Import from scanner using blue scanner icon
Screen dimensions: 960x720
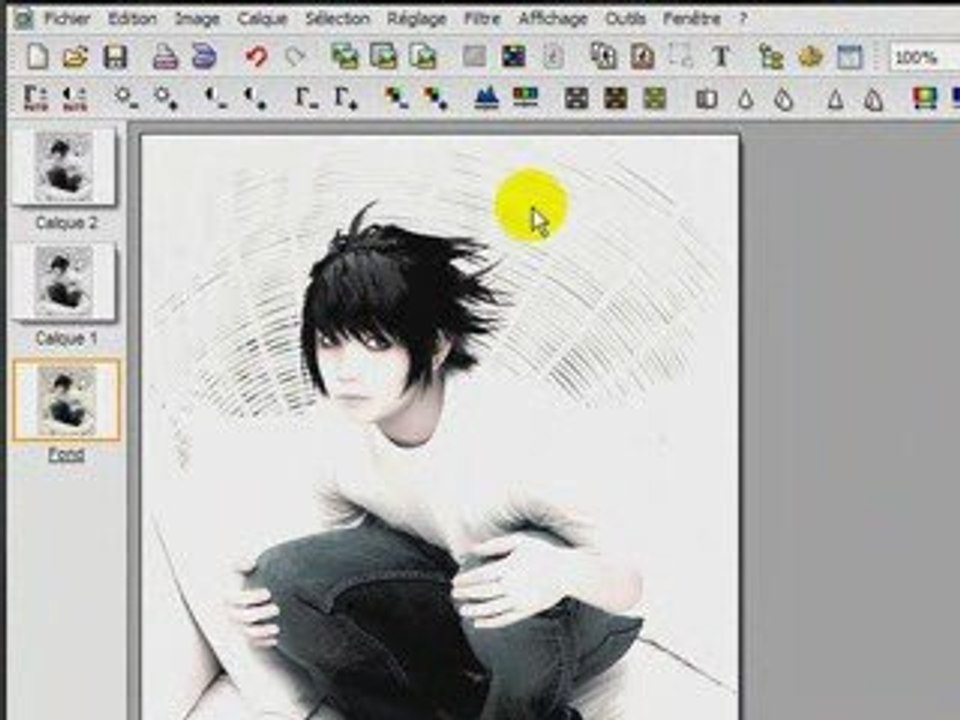point(204,57)
